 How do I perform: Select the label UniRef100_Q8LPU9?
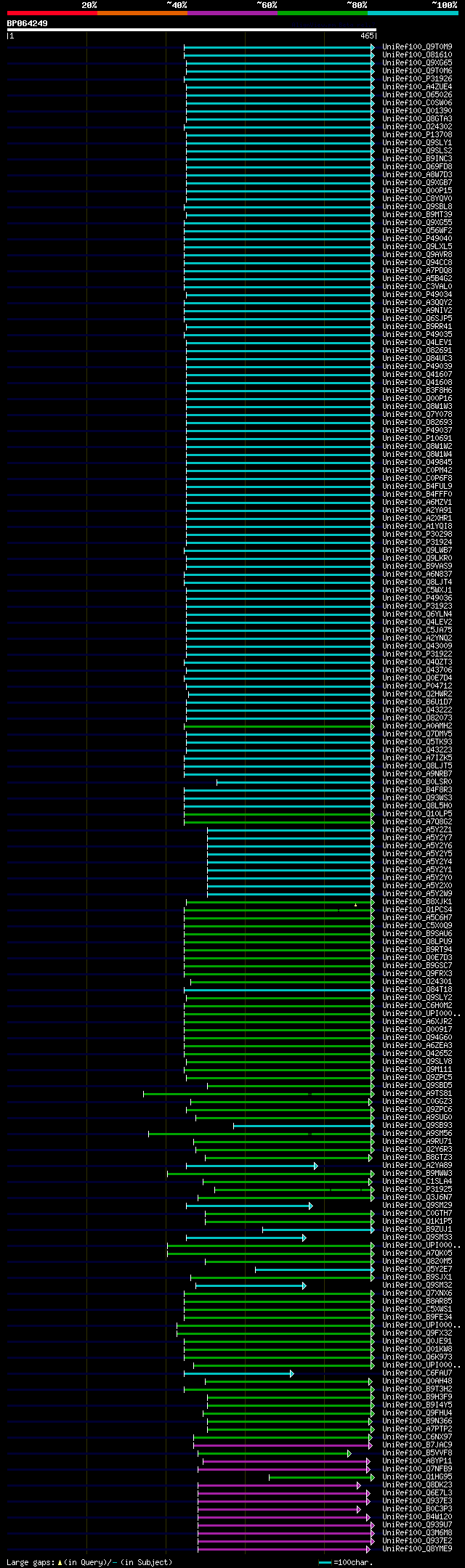[417, 941]
